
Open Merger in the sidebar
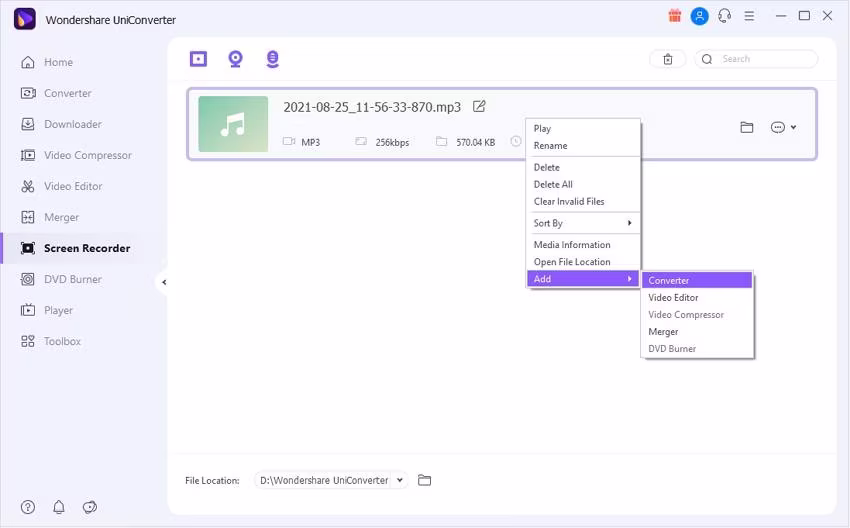coord(50,217)
